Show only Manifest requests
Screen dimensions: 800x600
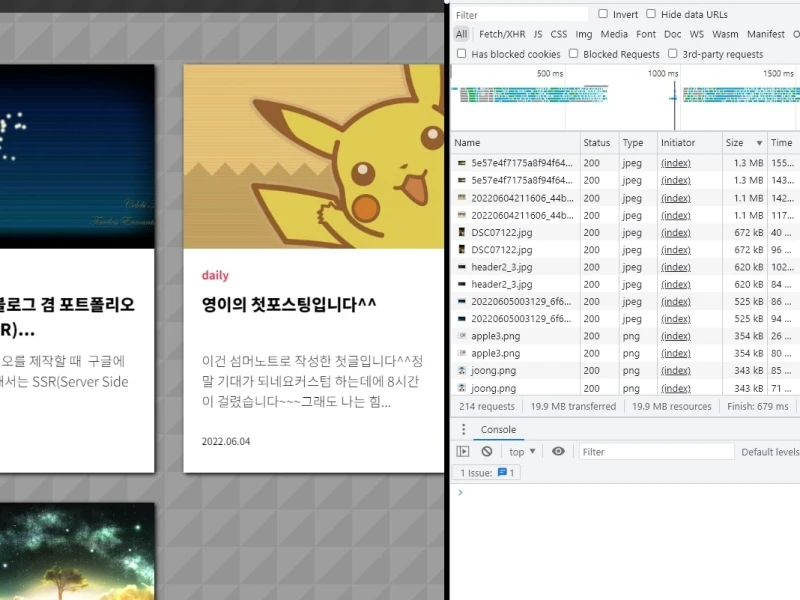(x=766, y=34)
